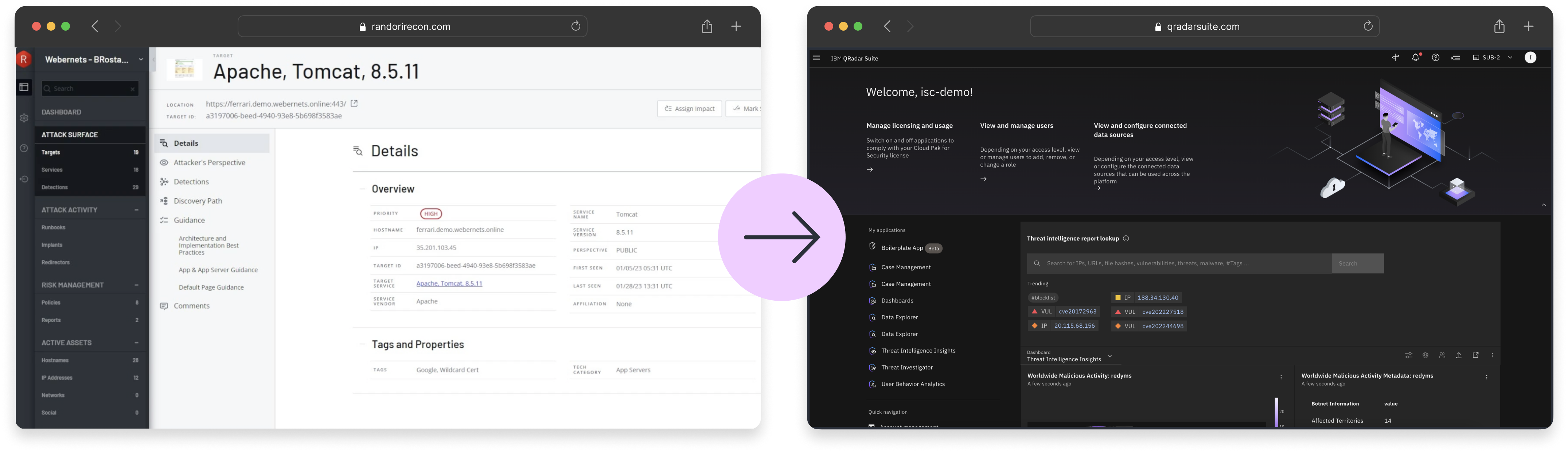Open the dashboard toolbar overflow menu
The height and width of the screenshot is (453, 1568).
[1492, 355]
